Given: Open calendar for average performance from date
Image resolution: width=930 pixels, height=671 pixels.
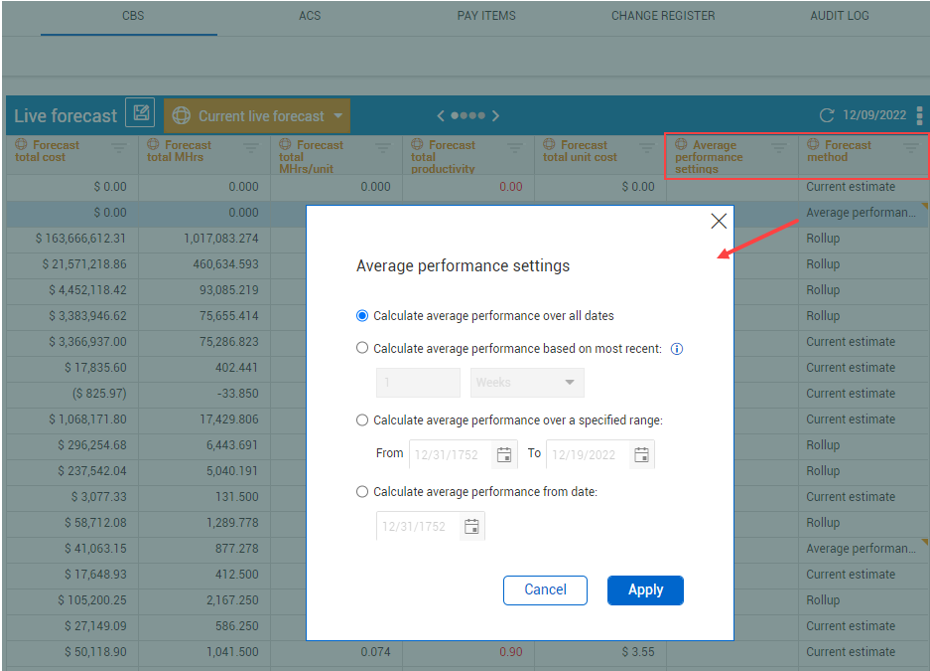Looking at the screenshot, I should [x=472, y=527].
